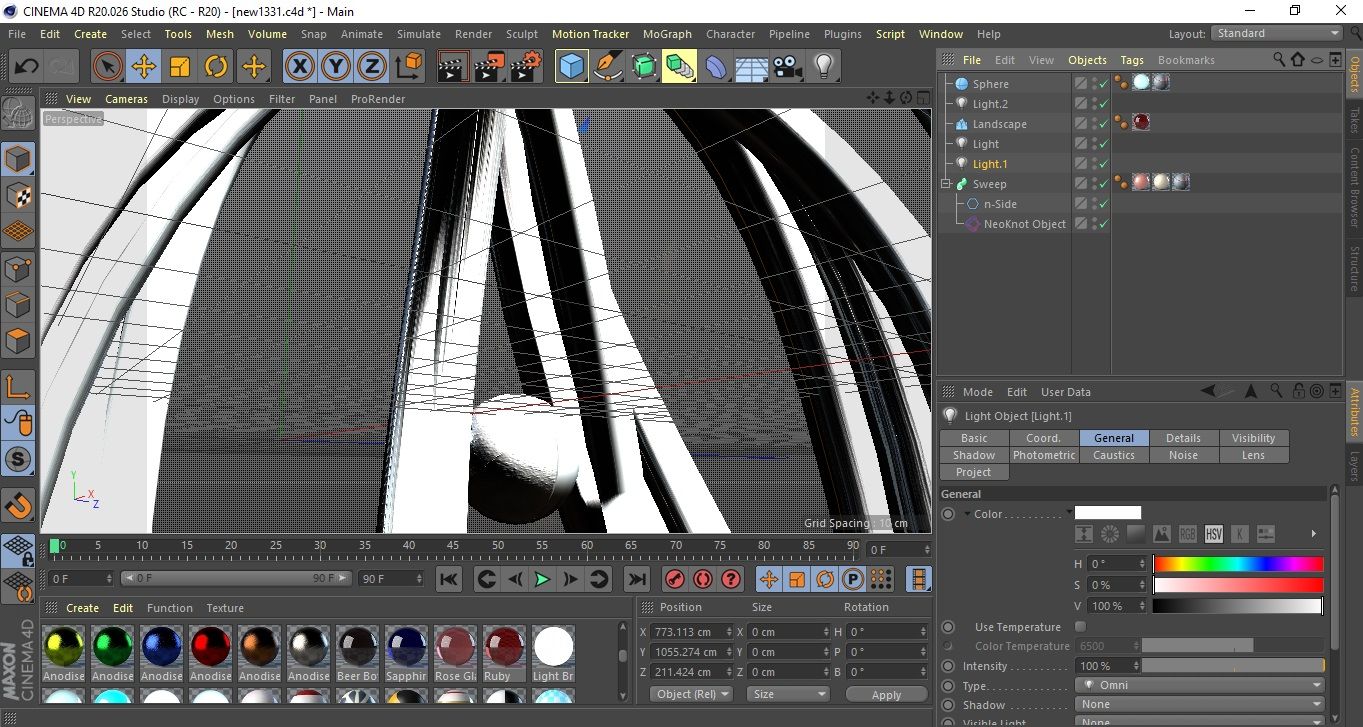Switch to the Details tab

point(1184,438)
